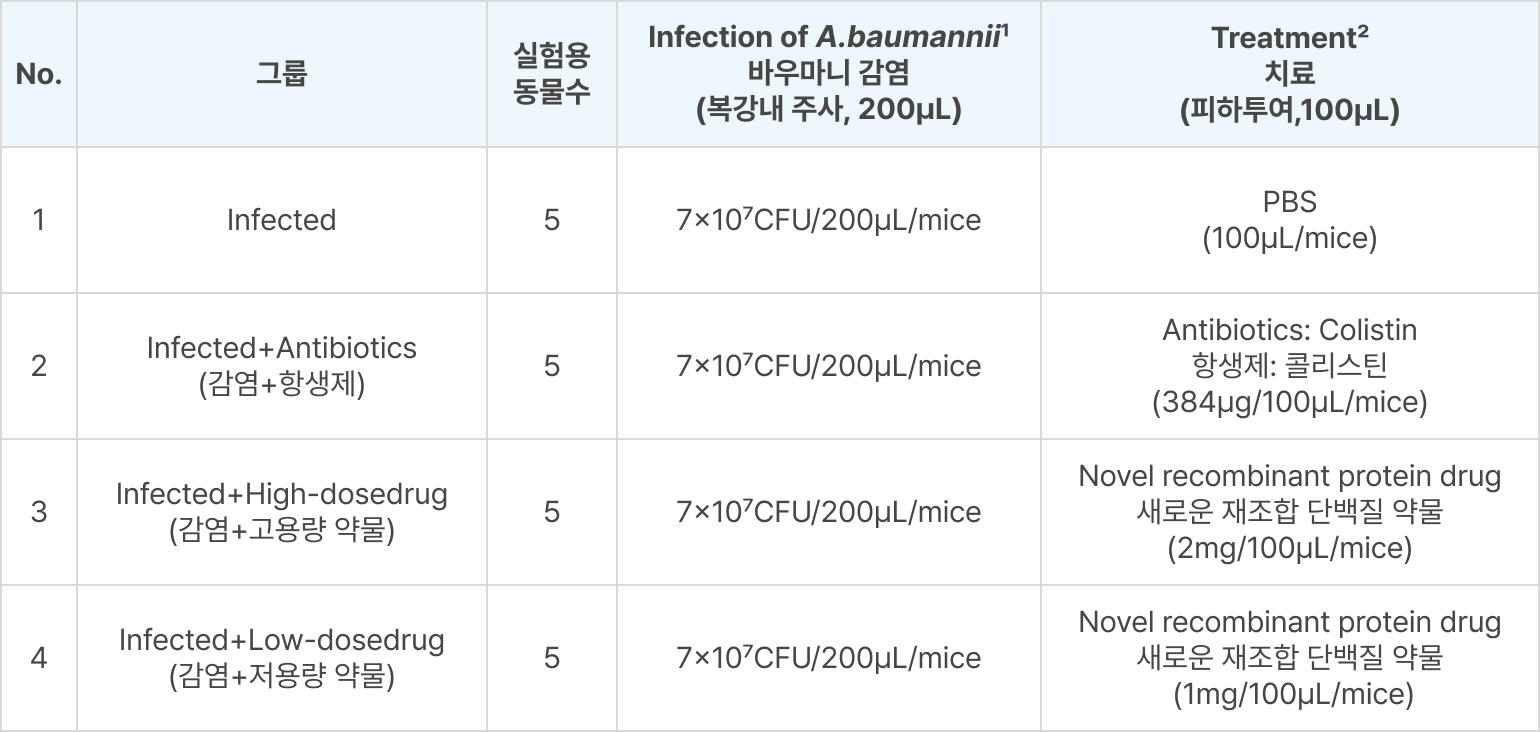Click the Infected+Antibiotics group cell

click(x=281, y=366)
